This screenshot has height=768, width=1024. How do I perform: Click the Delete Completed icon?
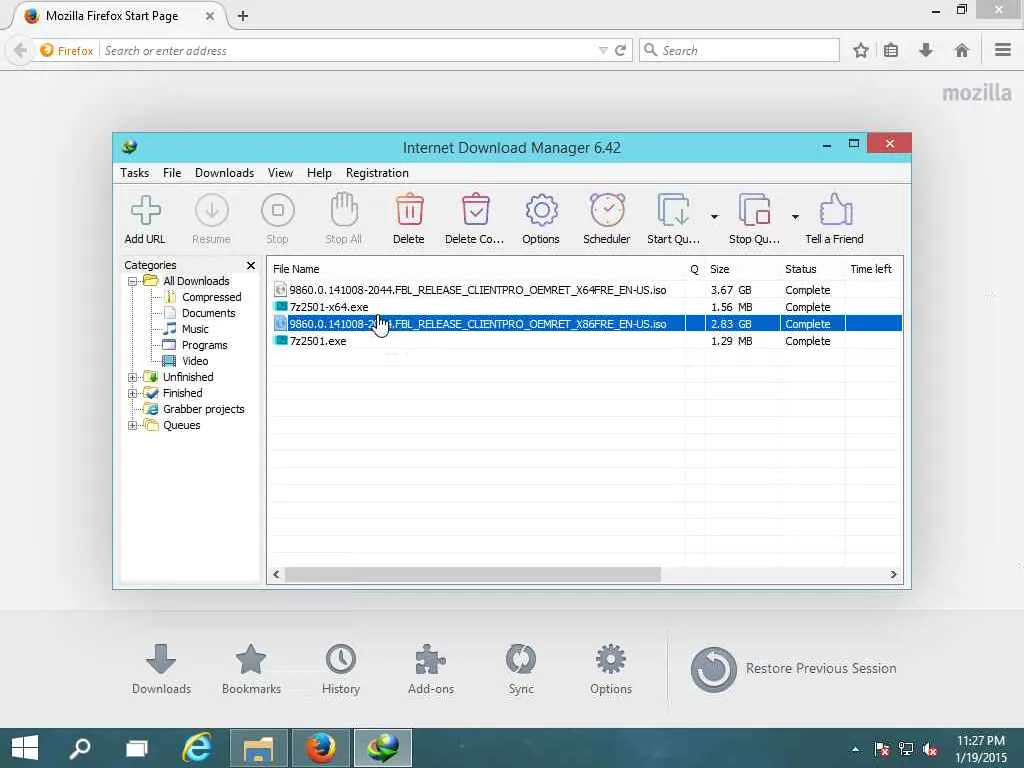(475, 210)
